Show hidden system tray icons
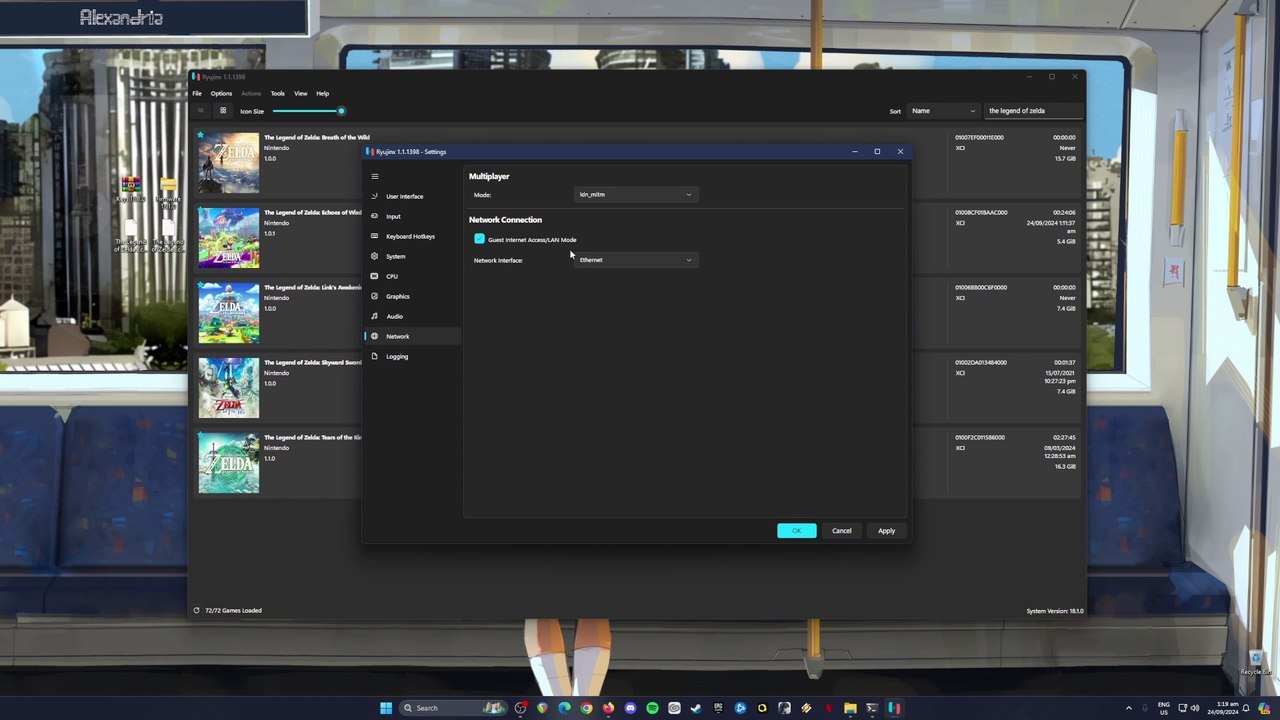The width and height of the screenshot is (1280, 720). click(x=1129, y=708)
